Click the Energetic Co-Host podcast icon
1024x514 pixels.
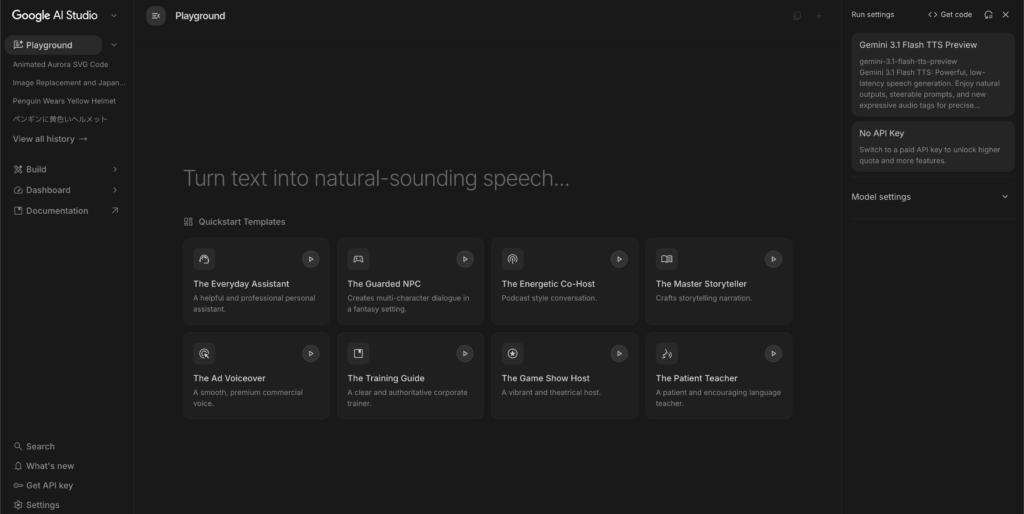(512, 259)
